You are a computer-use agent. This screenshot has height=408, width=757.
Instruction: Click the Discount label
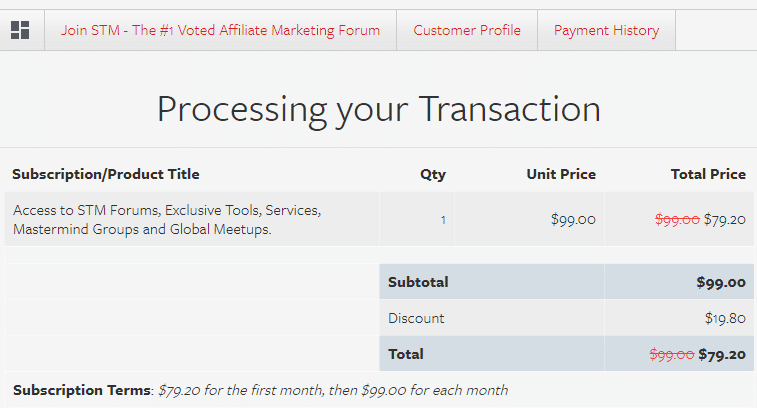click(416, 318)
